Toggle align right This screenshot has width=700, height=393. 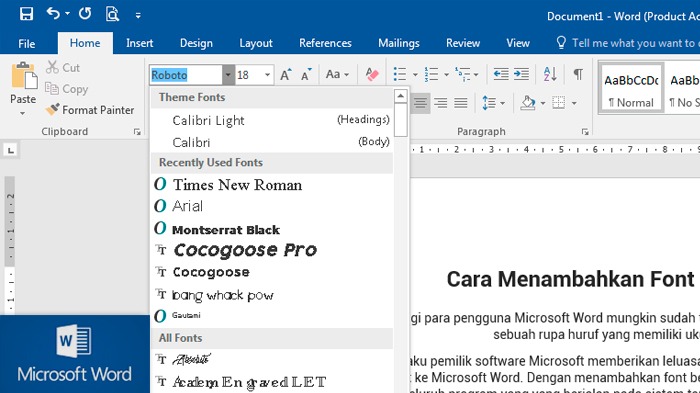pyautogui.click(x=441, y=103)
